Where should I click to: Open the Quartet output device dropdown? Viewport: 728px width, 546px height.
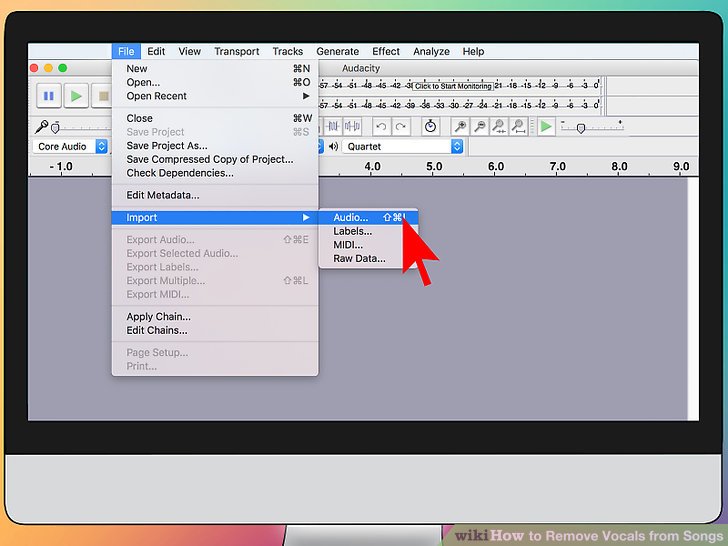pos(403,146)
